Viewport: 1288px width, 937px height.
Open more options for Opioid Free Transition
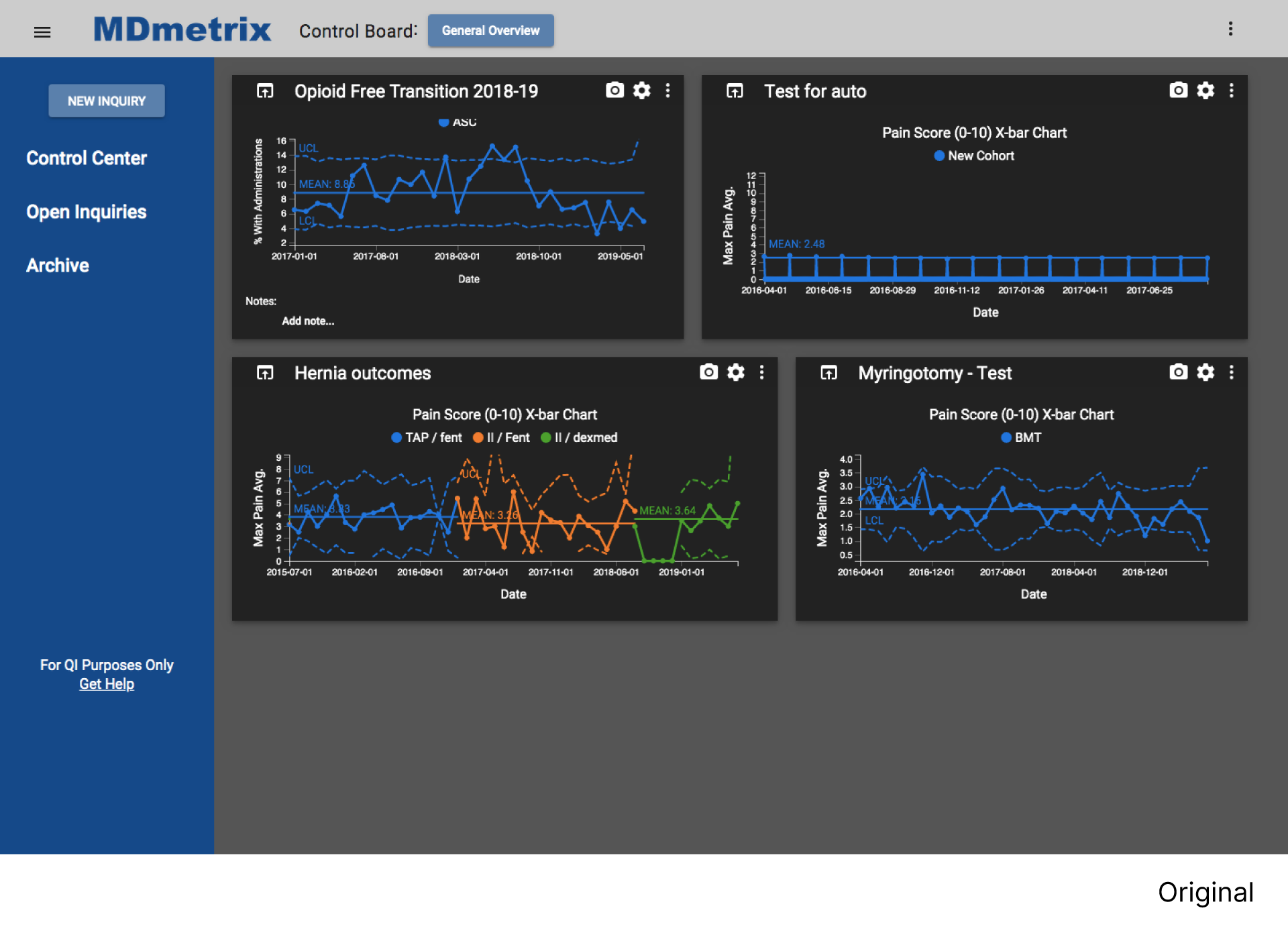click(x=667, y=91)
